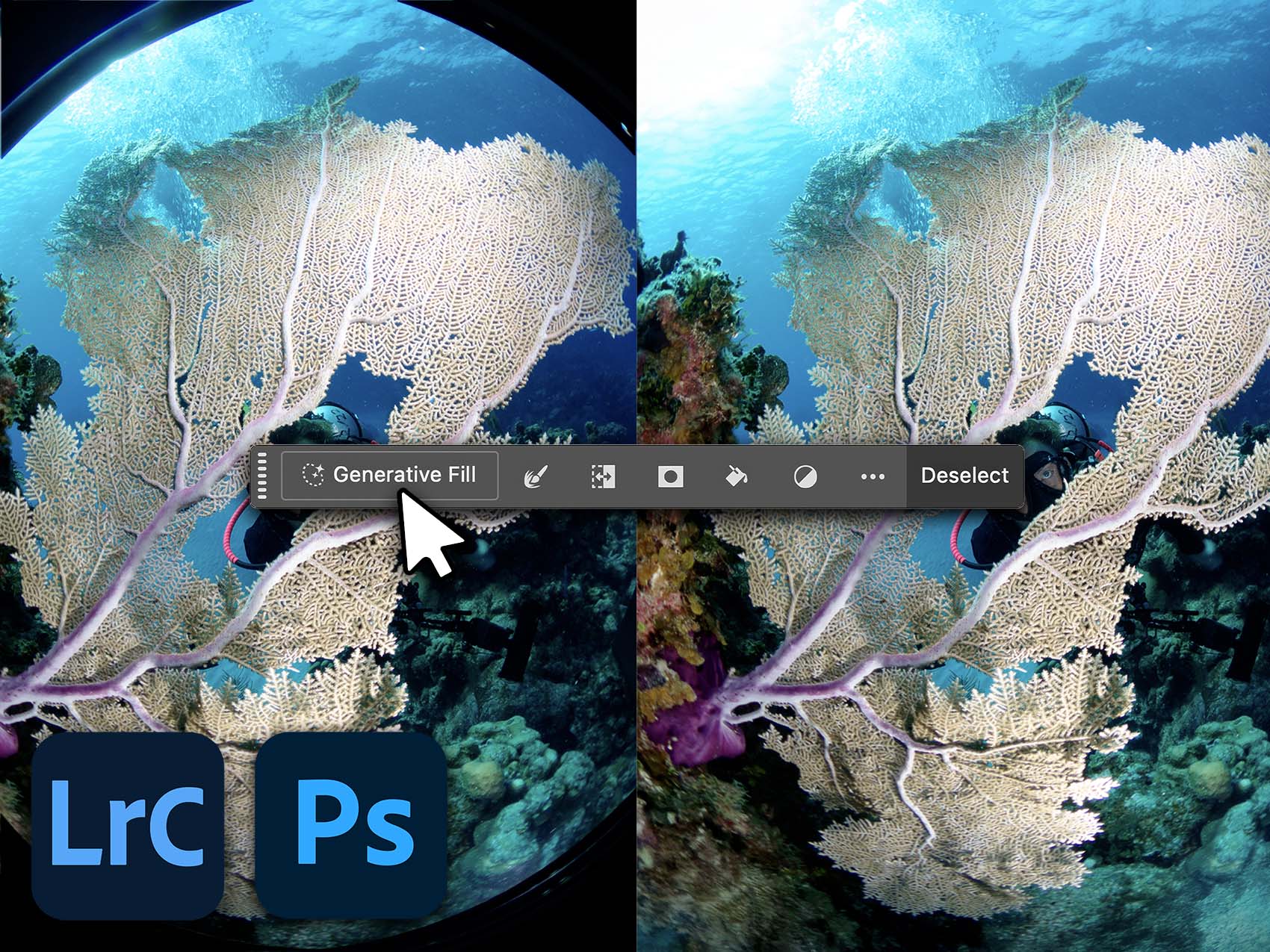
Task: Click the taskbar grip handle dots
Action: coord(263,476)
